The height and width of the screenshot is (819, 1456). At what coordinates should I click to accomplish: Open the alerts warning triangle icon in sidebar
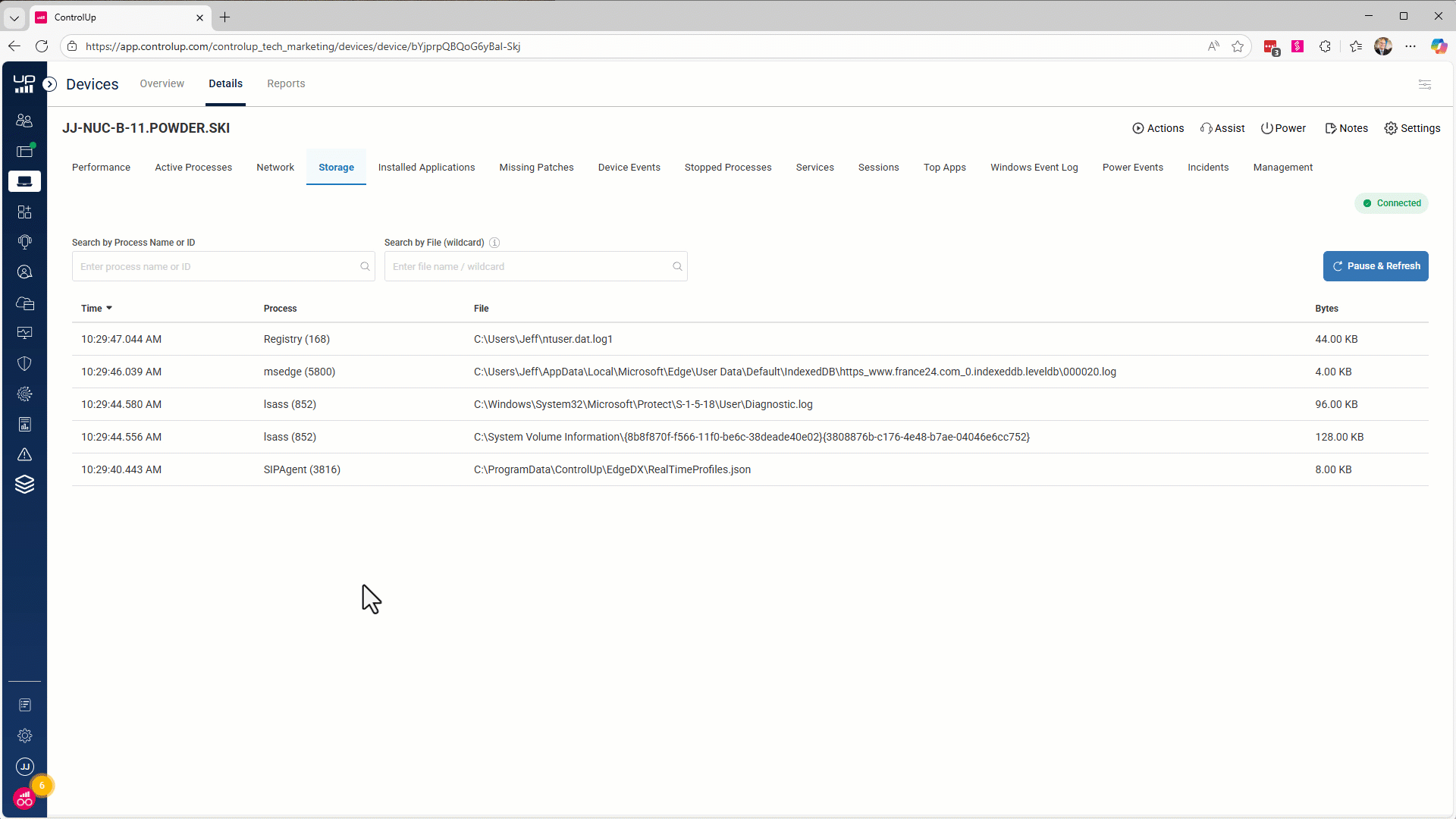[x=25, y=454]
